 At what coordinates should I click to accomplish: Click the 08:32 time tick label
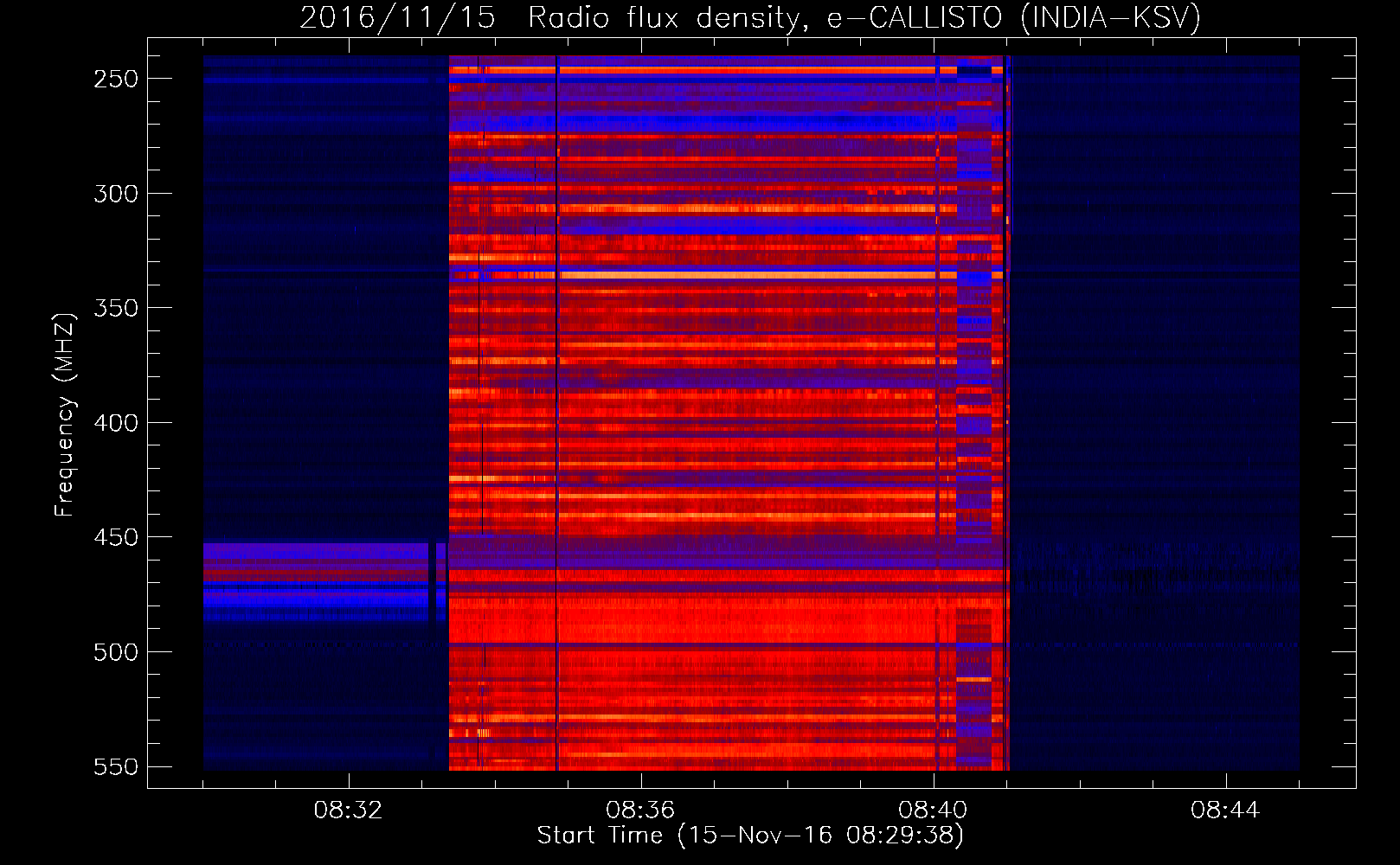tap(348, 811)
